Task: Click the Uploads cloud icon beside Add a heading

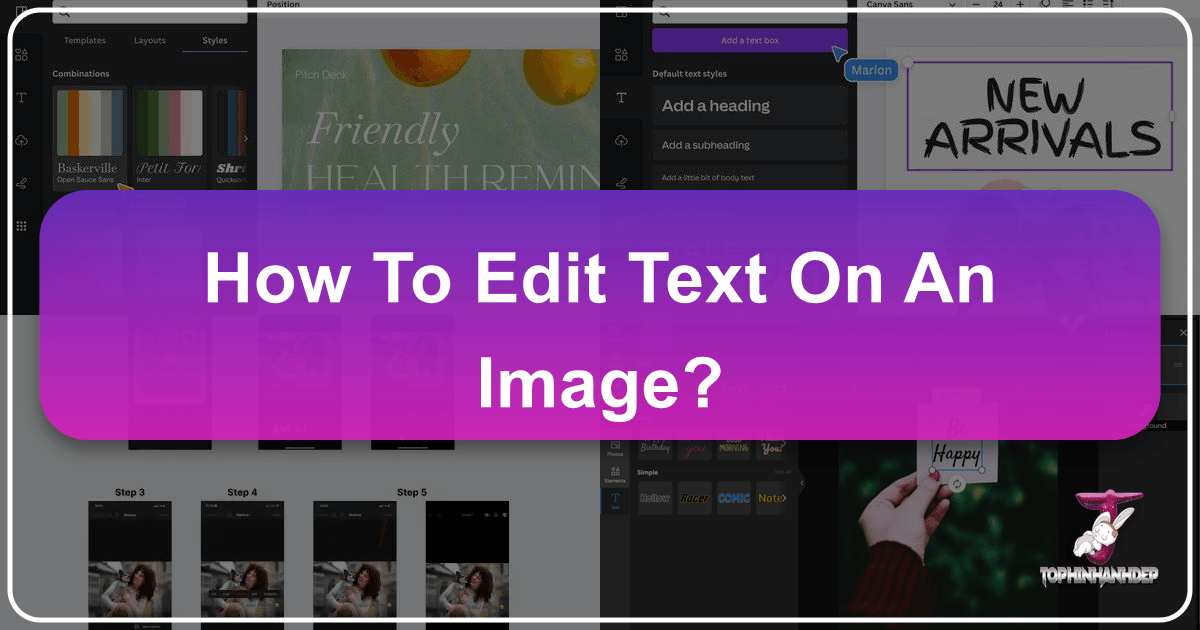Action: [x=621, y=140]
